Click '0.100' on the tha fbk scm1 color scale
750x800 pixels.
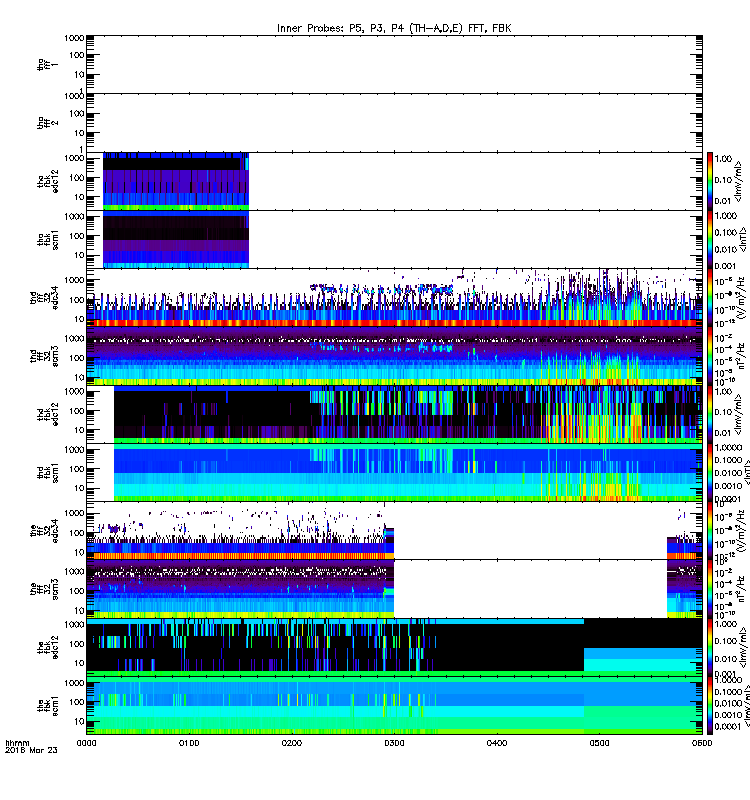coord(725,233)
